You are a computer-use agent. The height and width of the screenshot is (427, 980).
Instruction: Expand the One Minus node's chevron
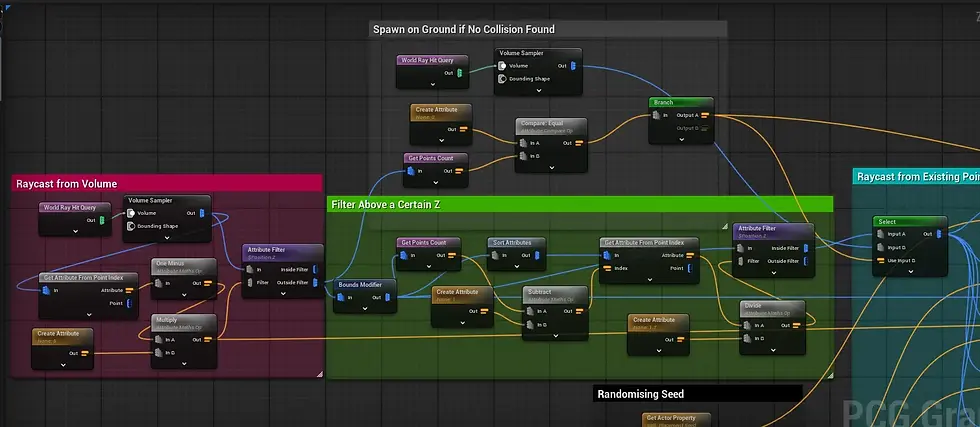click(x=184, y=295)
